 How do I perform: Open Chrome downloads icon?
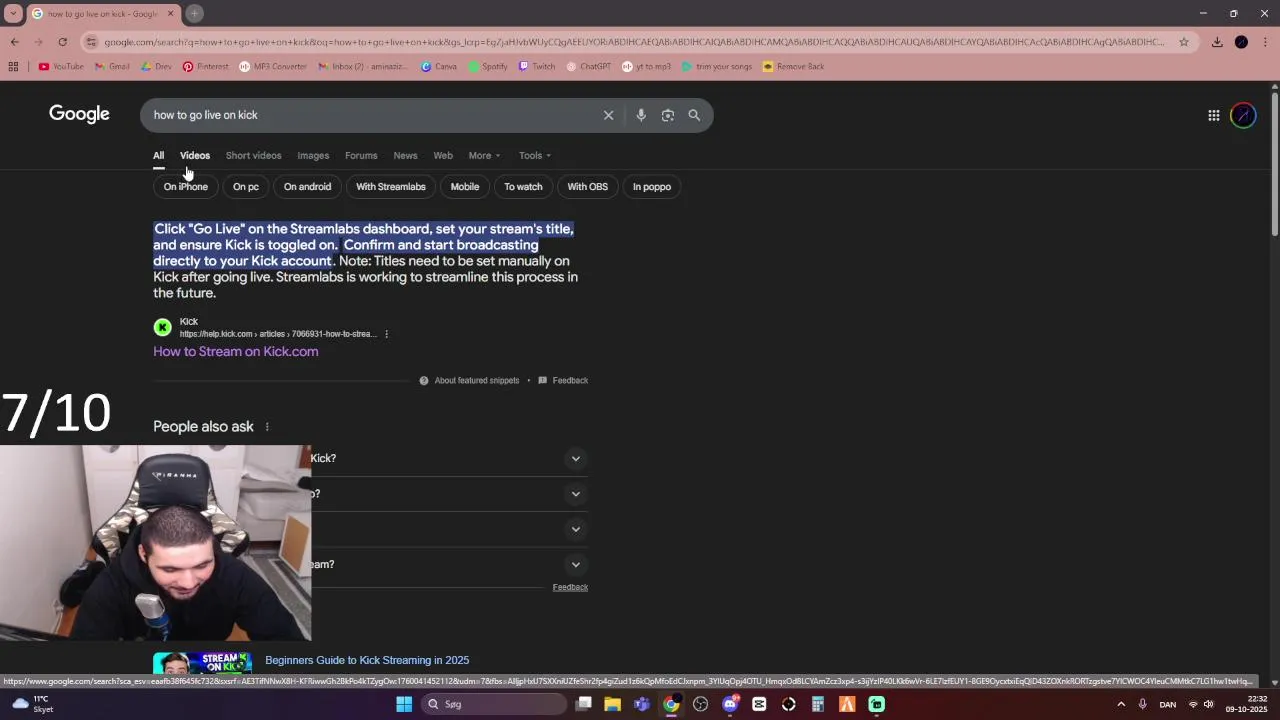(1217, 42)
